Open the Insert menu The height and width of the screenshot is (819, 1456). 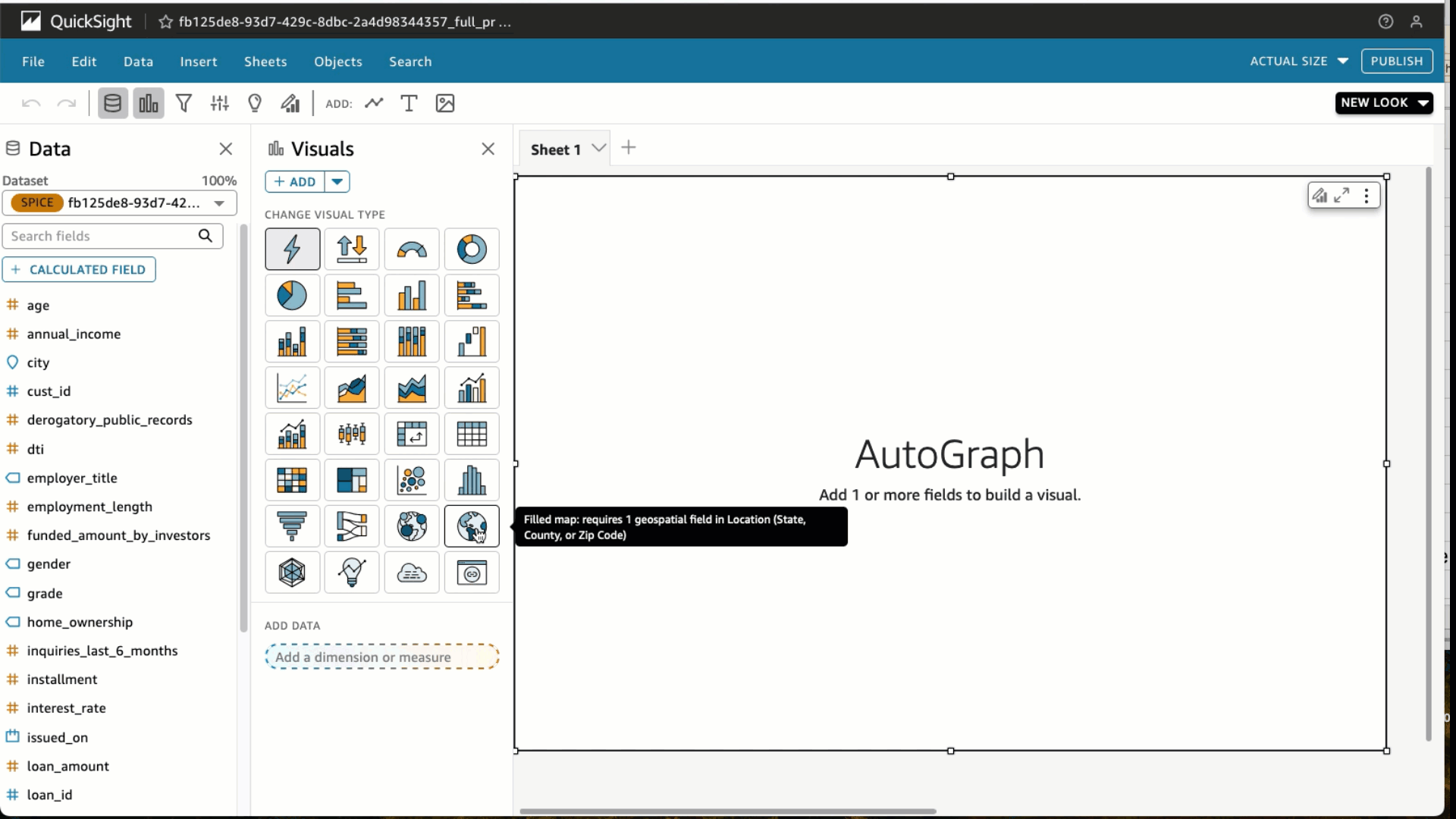(x=198, y=61)
